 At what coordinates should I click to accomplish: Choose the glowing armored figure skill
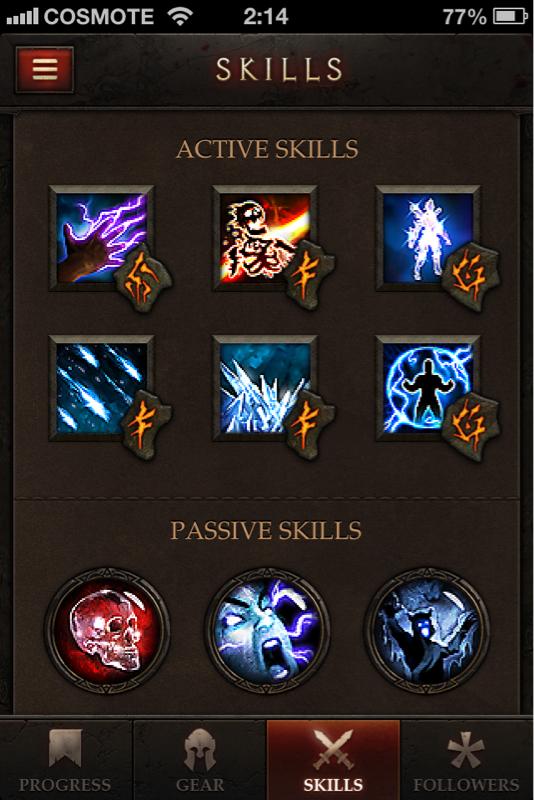coord(428,238)
